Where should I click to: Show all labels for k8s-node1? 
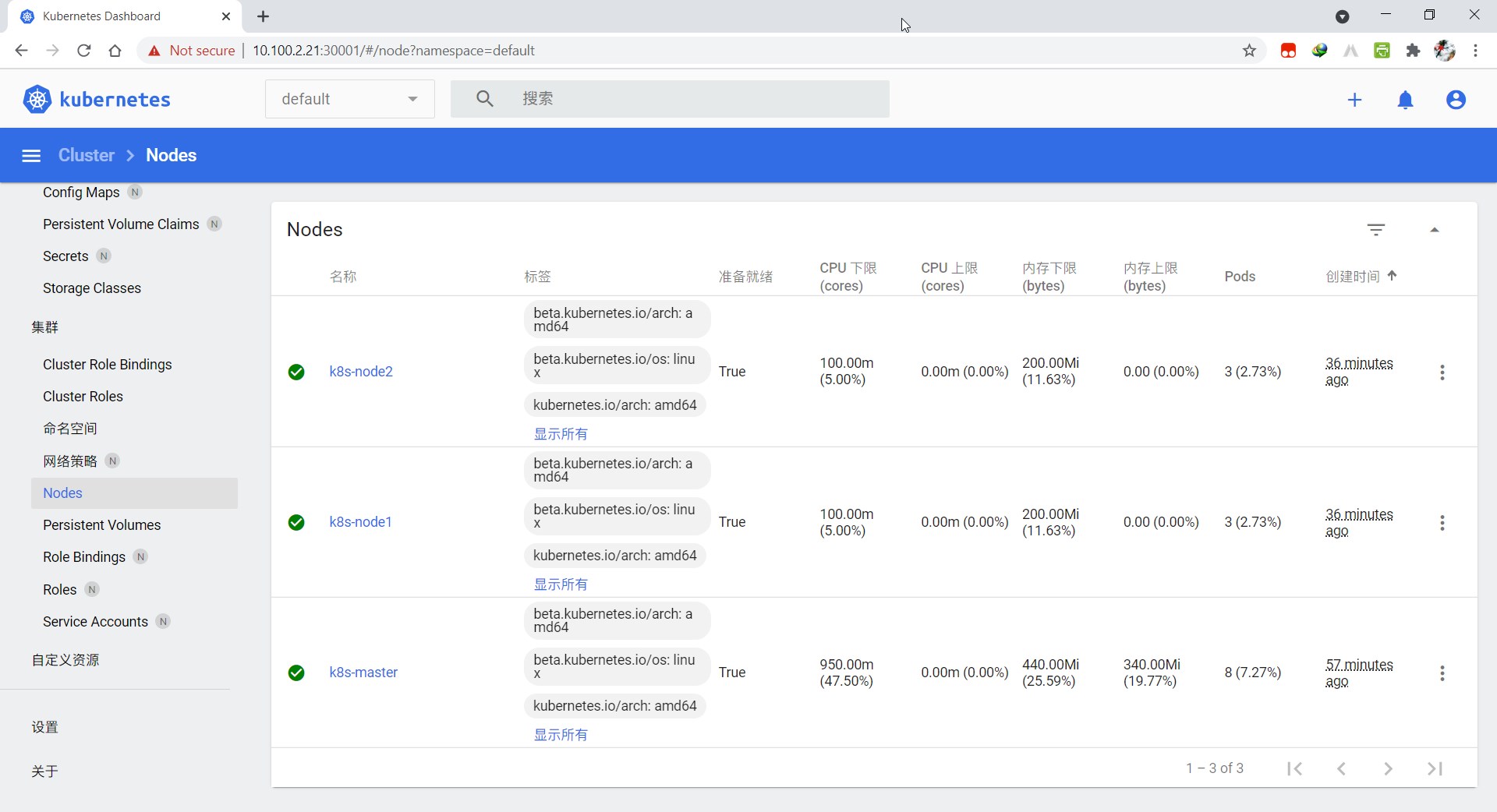point(561,584)
